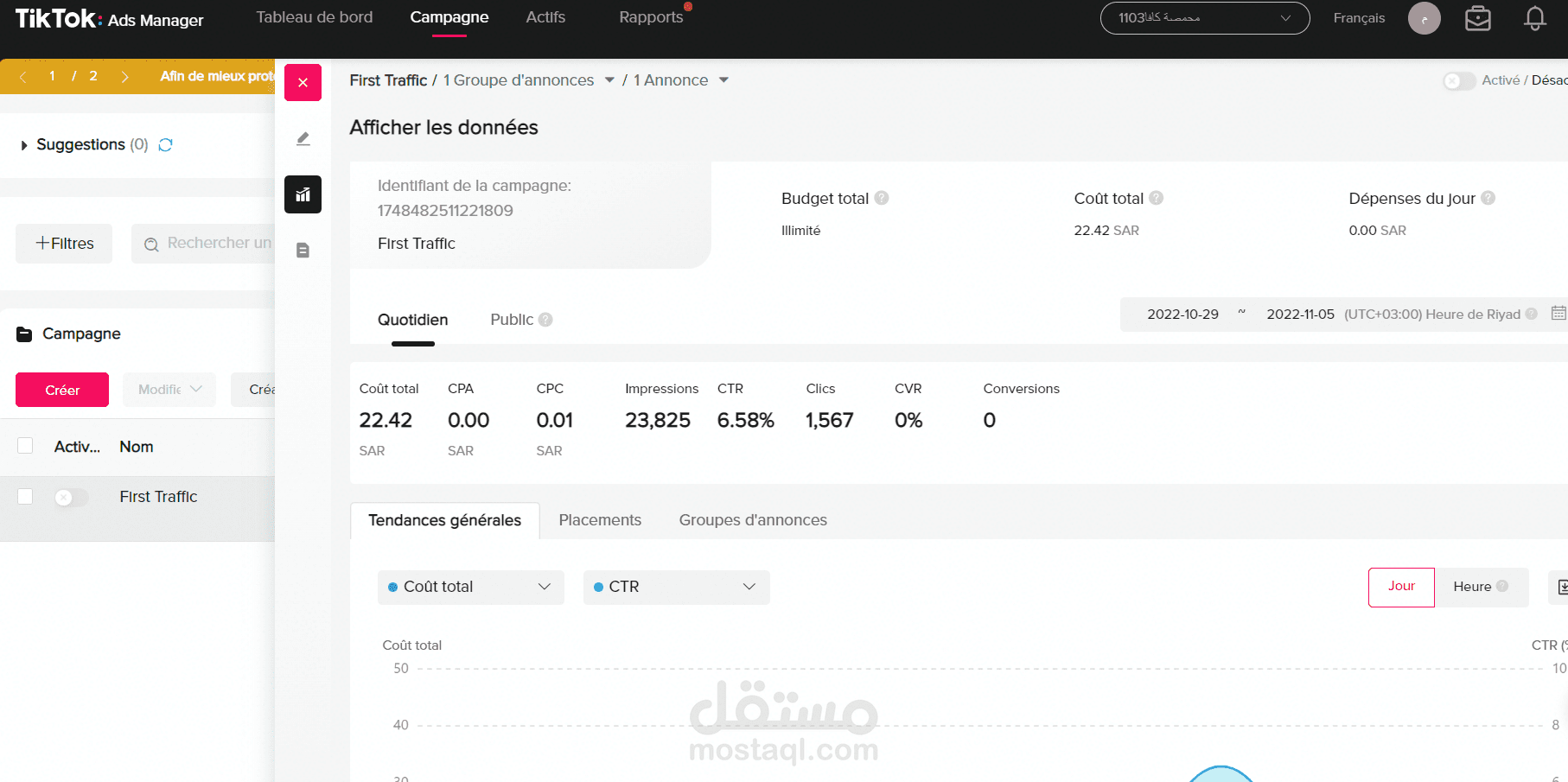
Task: Expand the Suggestions section
Action: click(24, 145)
